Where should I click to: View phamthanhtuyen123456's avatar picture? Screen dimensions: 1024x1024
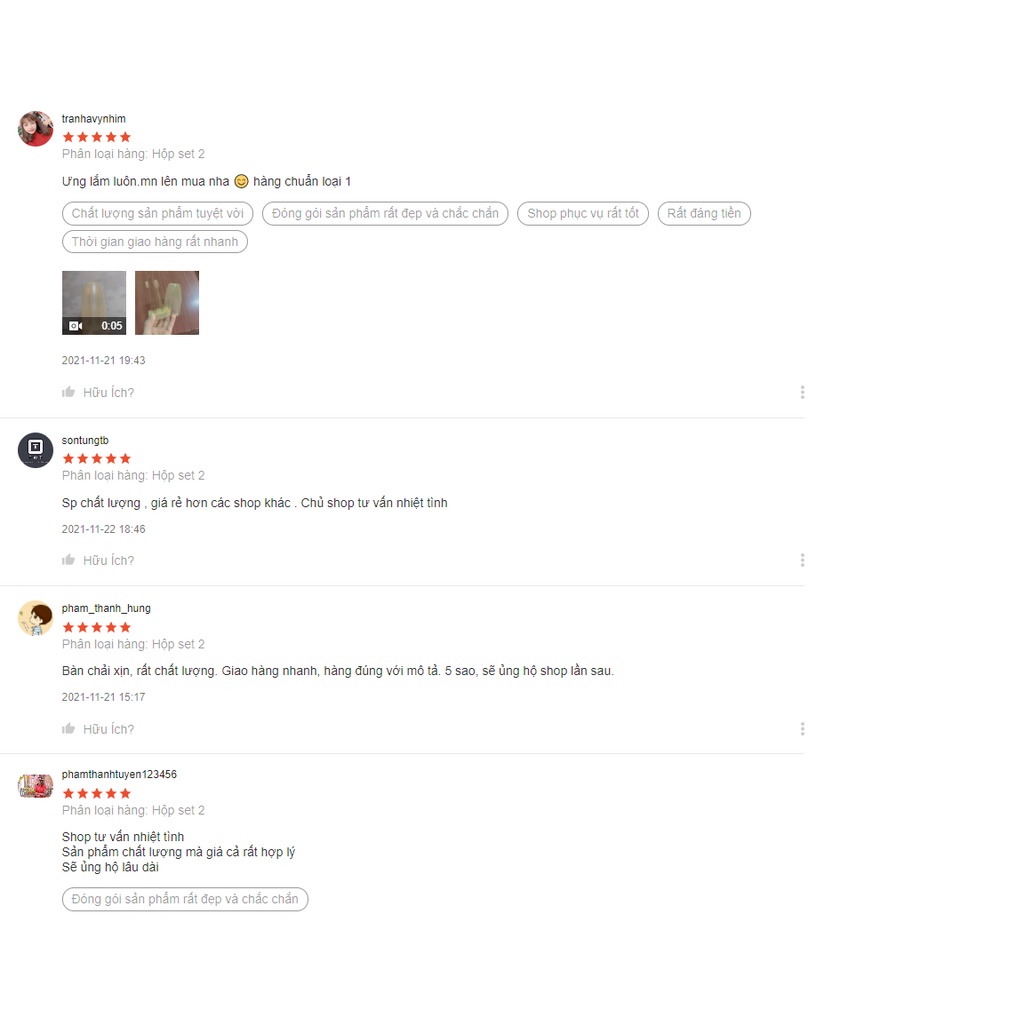35,786
